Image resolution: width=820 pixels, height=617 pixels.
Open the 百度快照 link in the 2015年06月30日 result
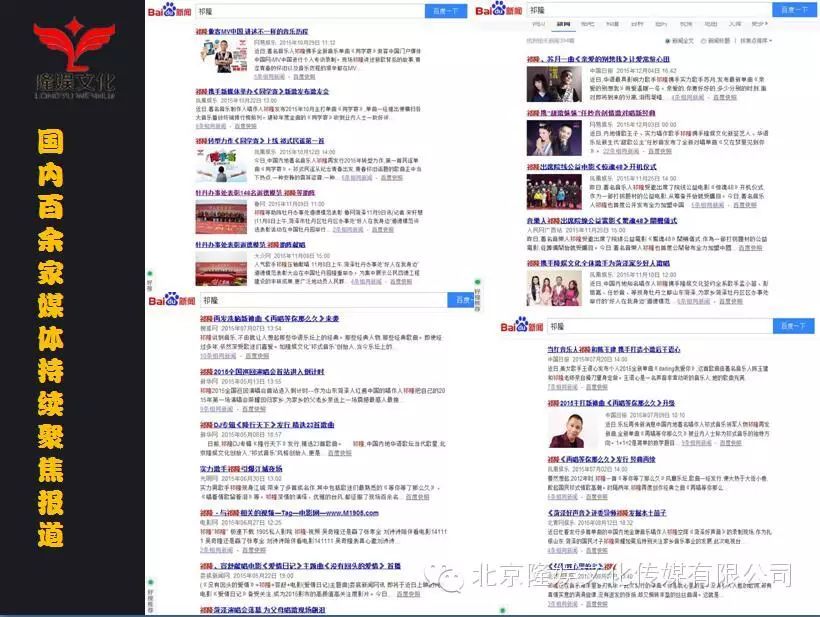(417, 497)
